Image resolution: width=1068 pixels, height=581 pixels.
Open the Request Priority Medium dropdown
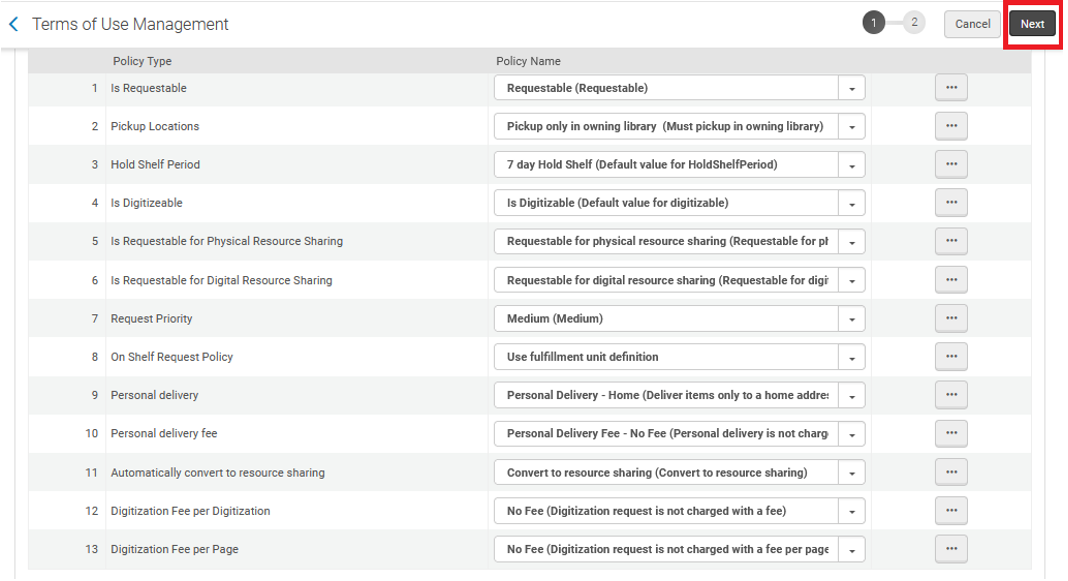click(851, 319)
